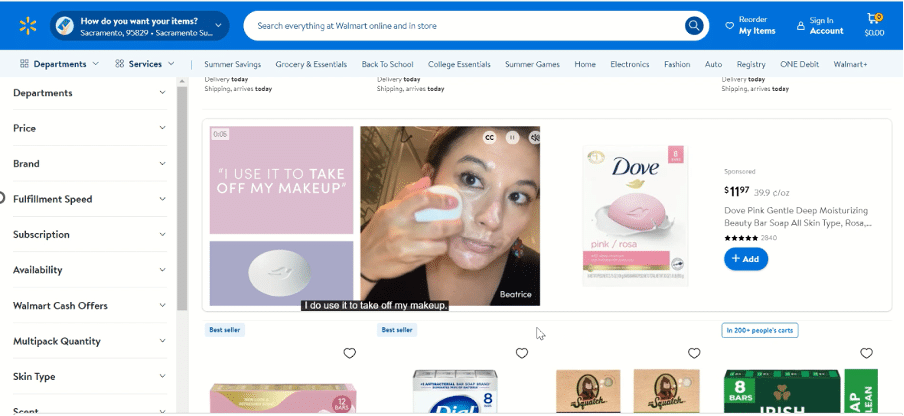This screenshot has height=416, width=904.
Task: Expand the Departments nav dropdown
Action: (x=96, y=64)
